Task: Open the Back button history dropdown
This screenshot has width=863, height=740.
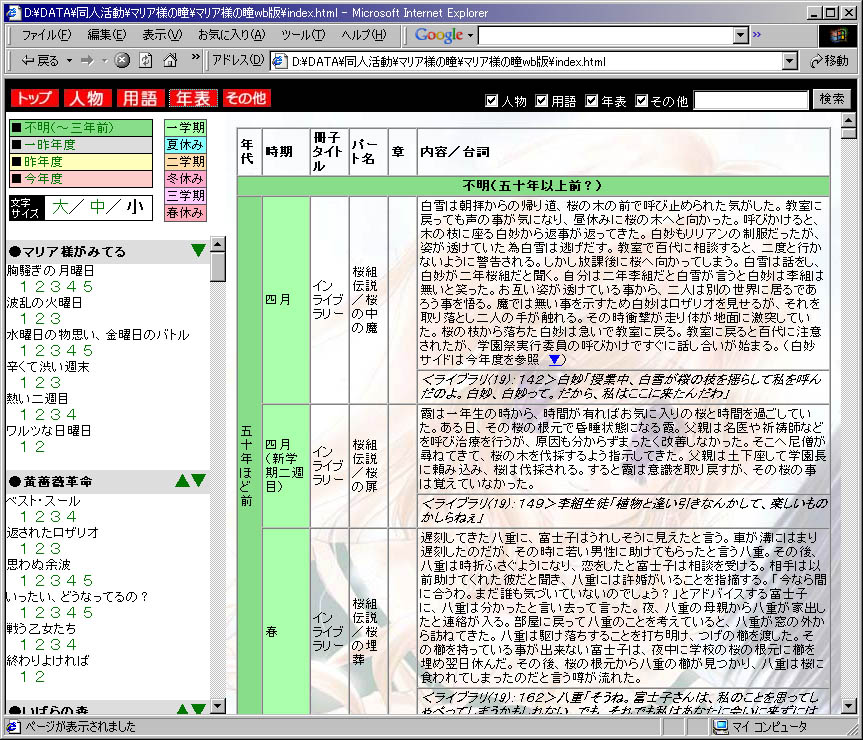Action: pos(69,61)
